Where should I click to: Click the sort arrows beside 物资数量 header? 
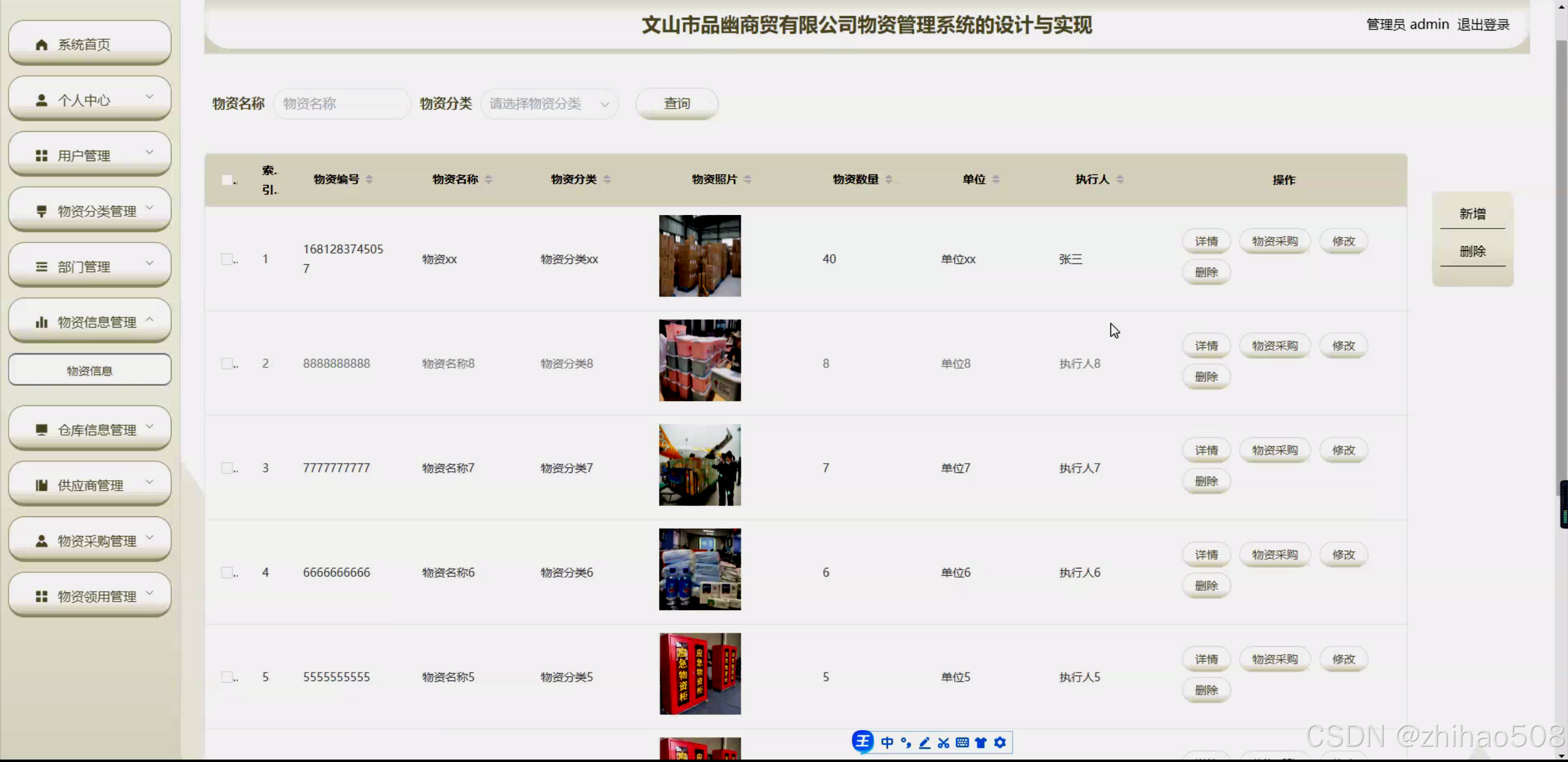[x=888, y=179]
